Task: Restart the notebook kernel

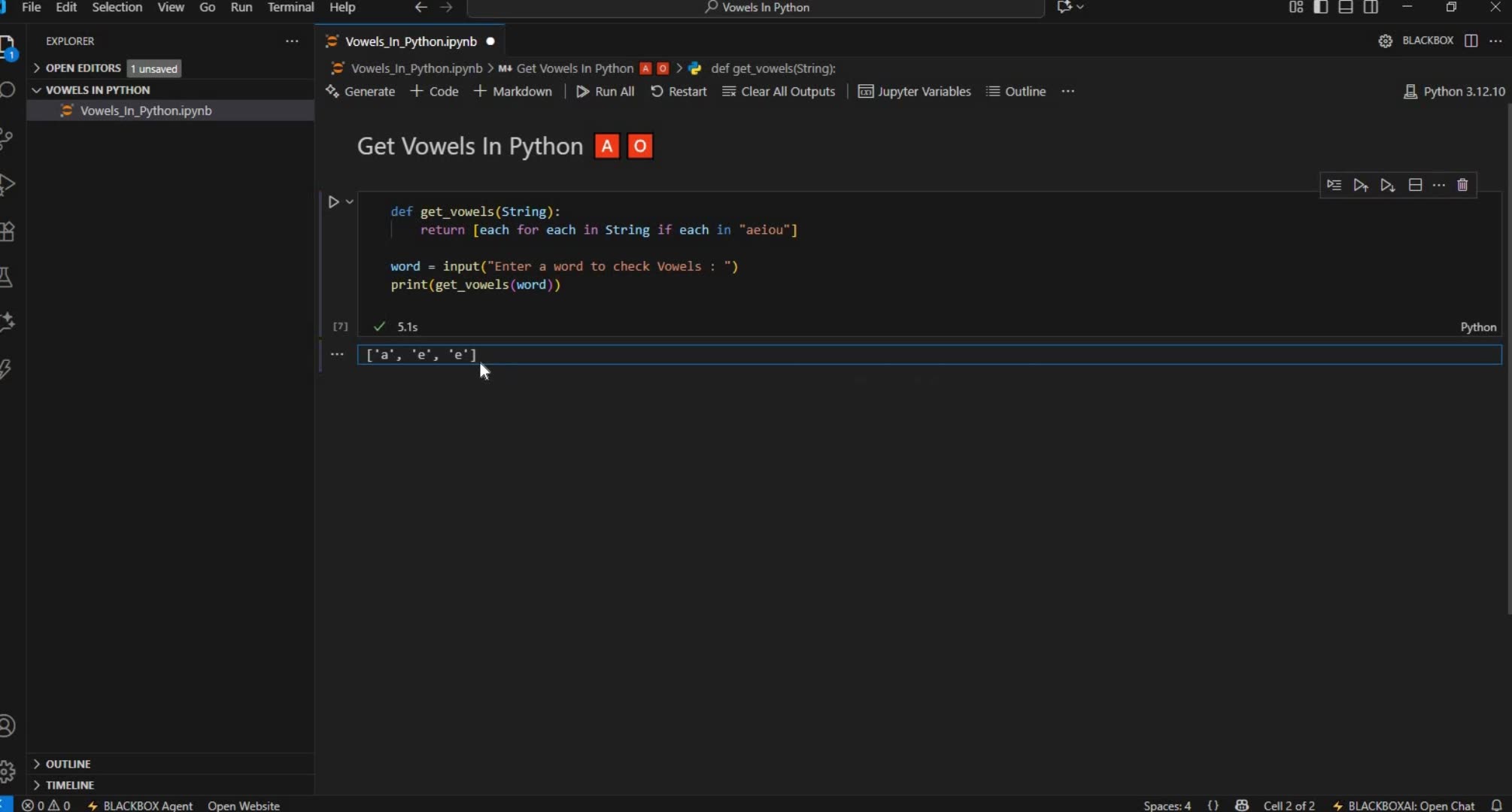Action: point(679,91)
